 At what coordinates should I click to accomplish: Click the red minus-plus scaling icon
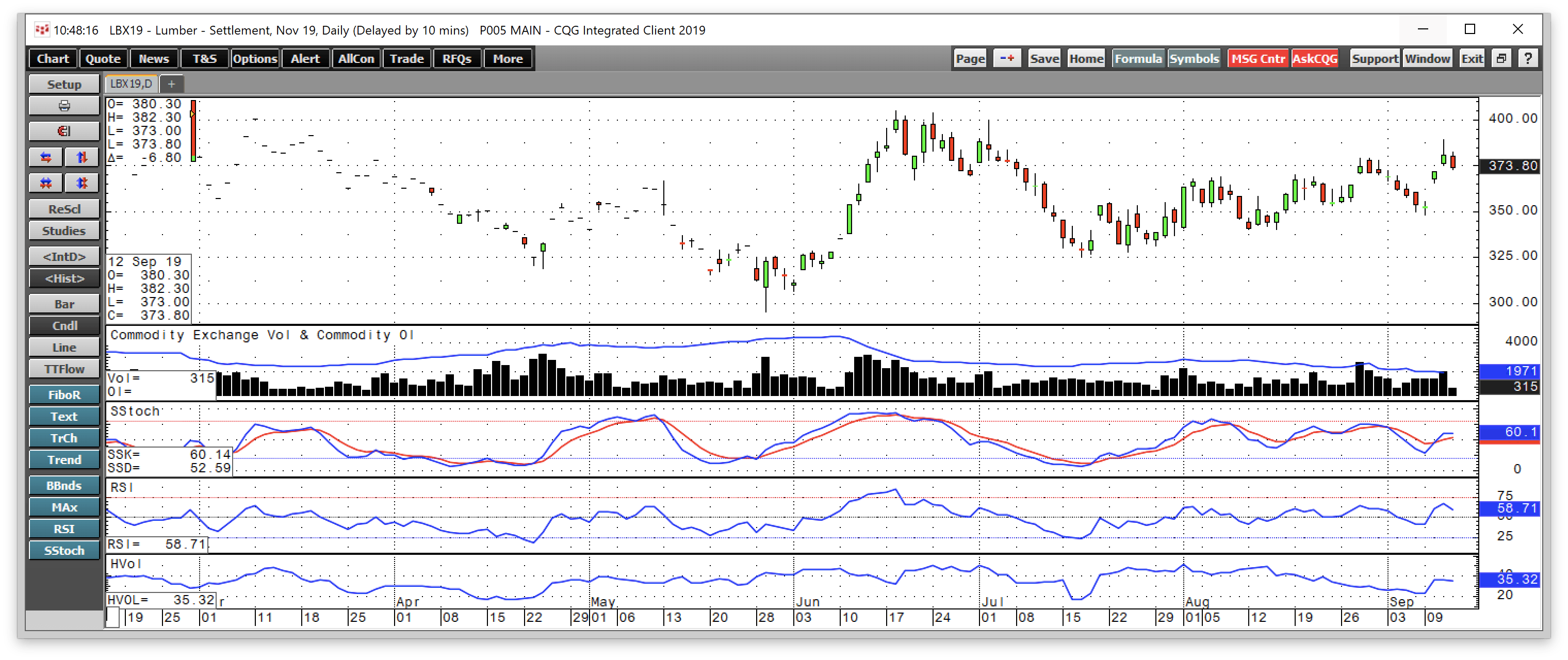(x=1007, y=58)
